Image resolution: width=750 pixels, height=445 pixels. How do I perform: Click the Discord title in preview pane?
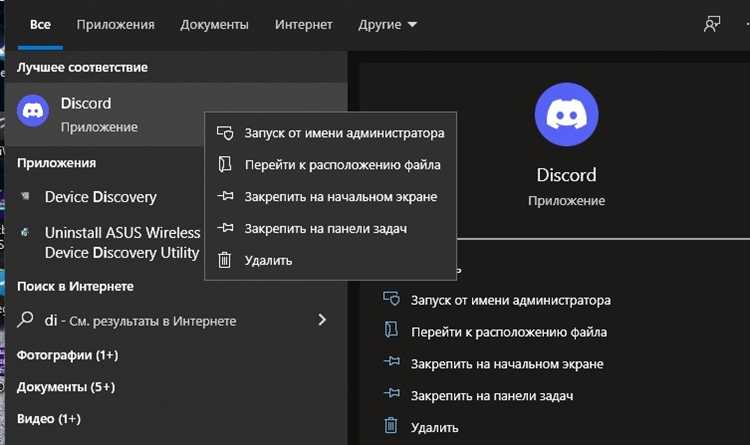point(566,175)
